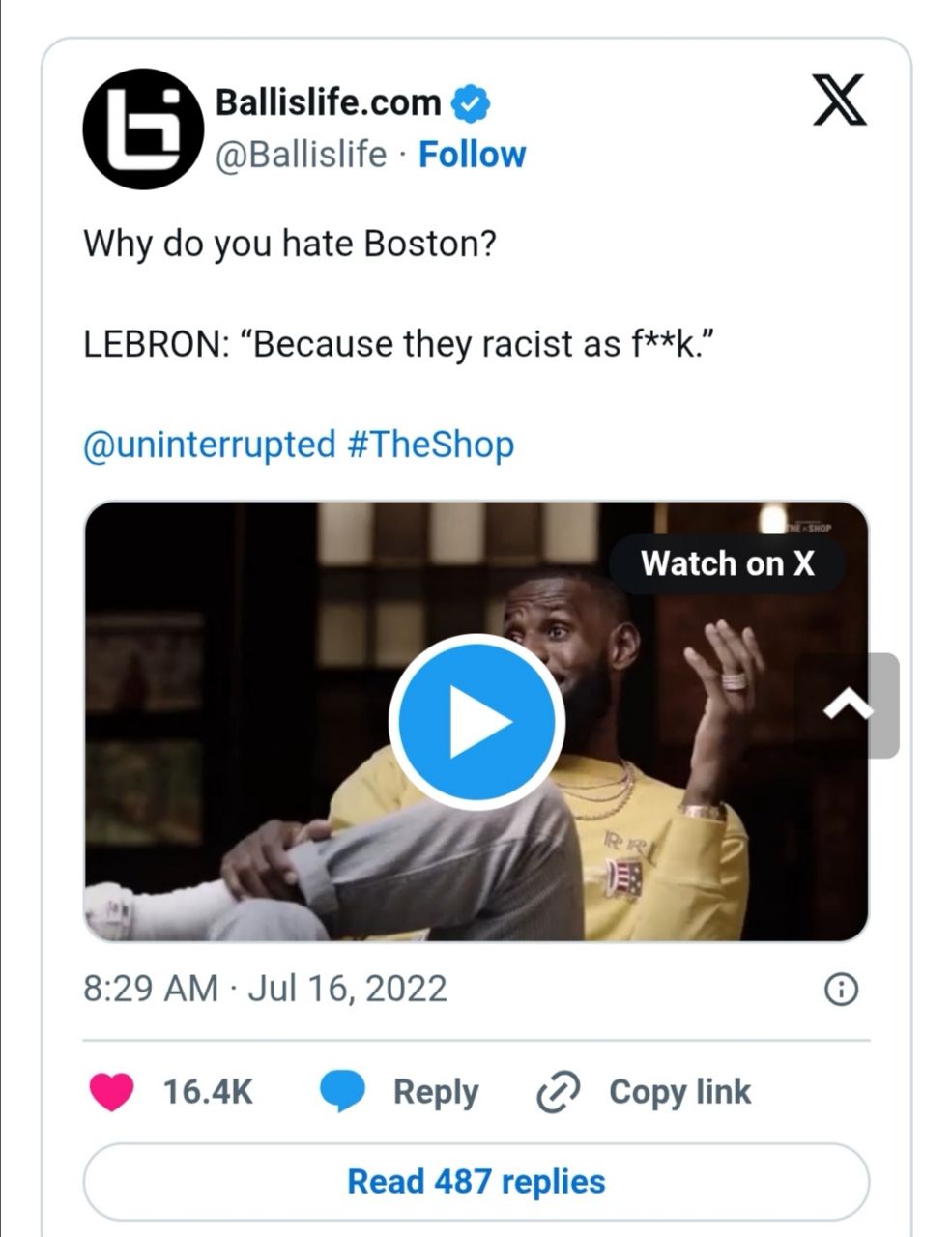The width and height of the screenshot is (952, 1237).
Task: Click the upward chevron on the right edge
Action: 850,704
